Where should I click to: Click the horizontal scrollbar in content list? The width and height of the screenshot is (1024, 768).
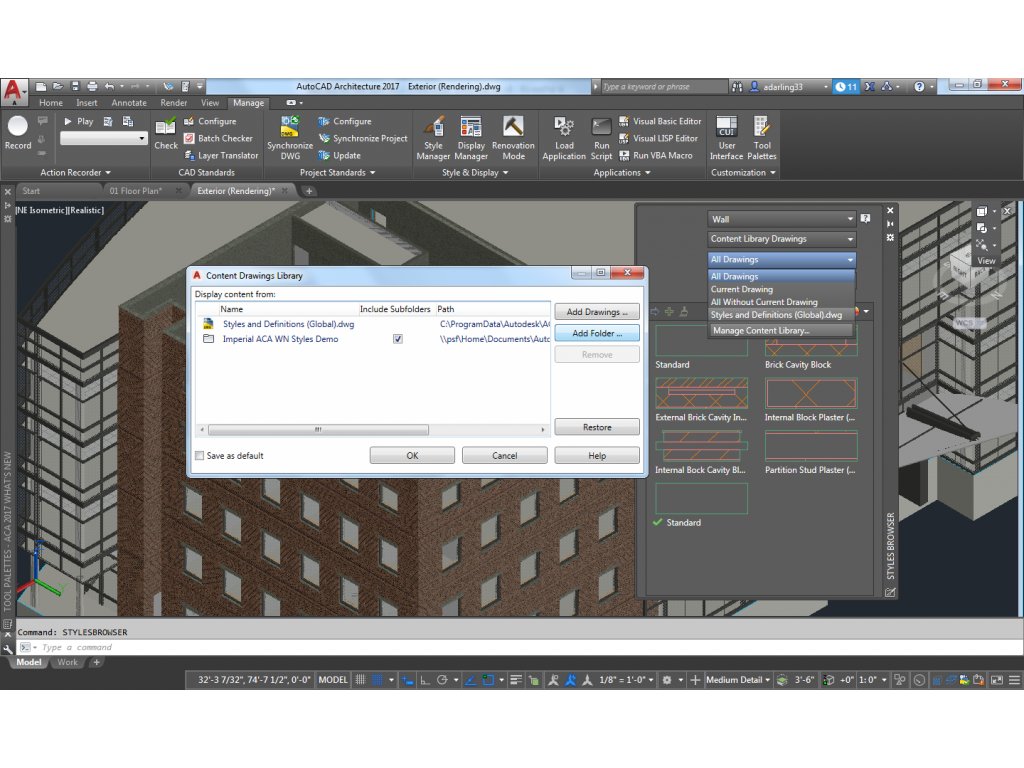point(318,430)
